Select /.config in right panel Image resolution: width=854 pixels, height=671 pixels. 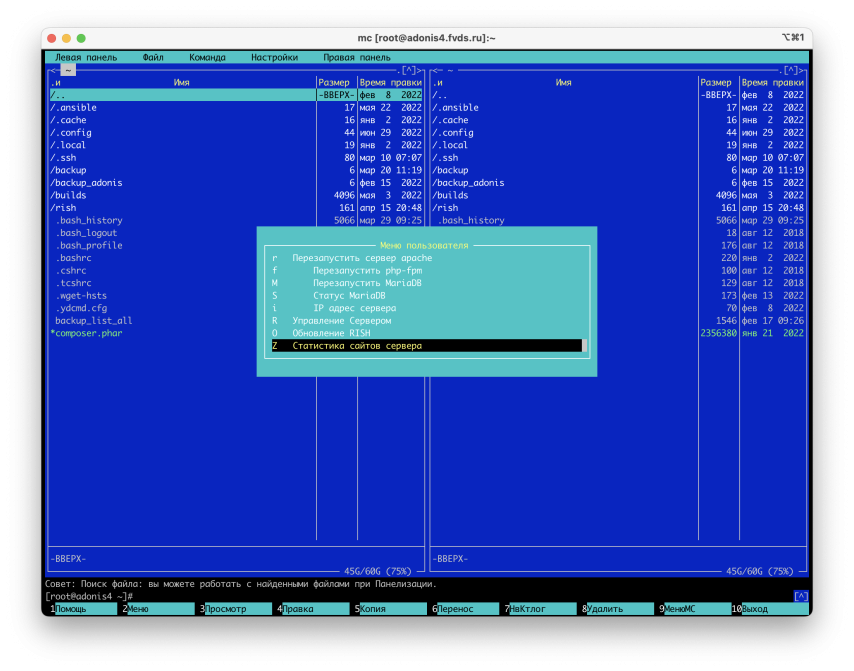pyautogui.click(x=618, y=133)
